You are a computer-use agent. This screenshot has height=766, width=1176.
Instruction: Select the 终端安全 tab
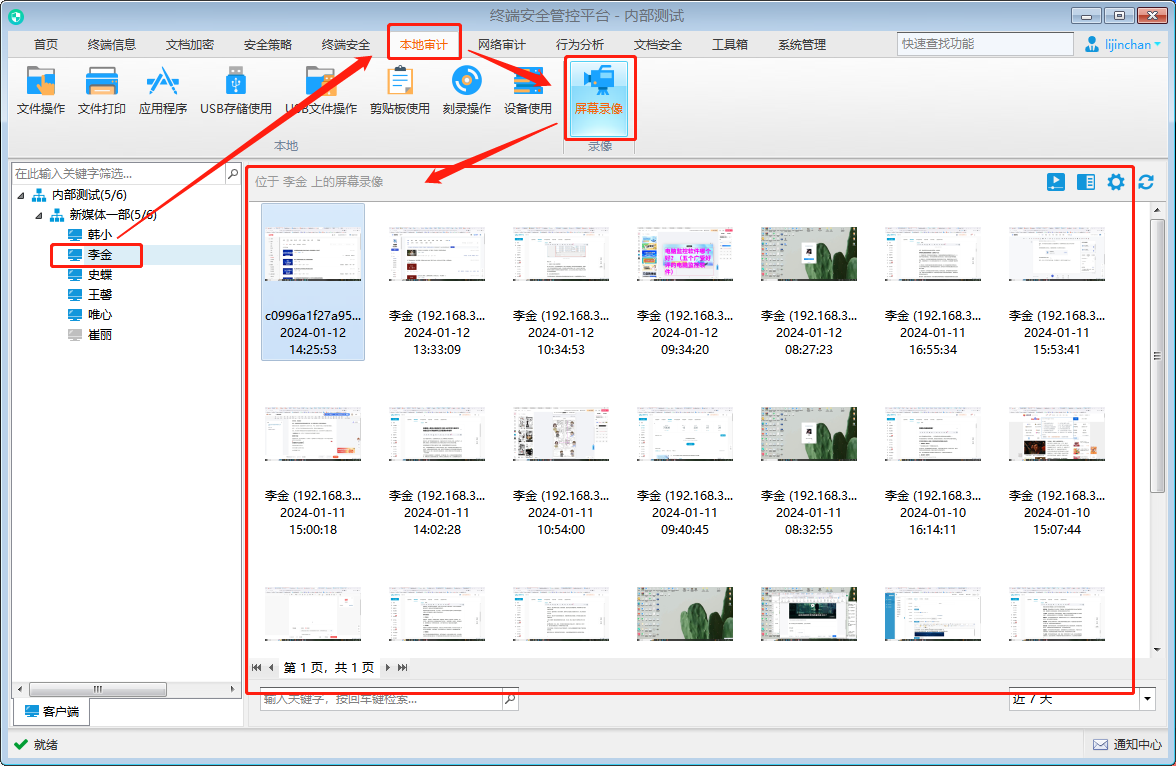coord(346,44)
